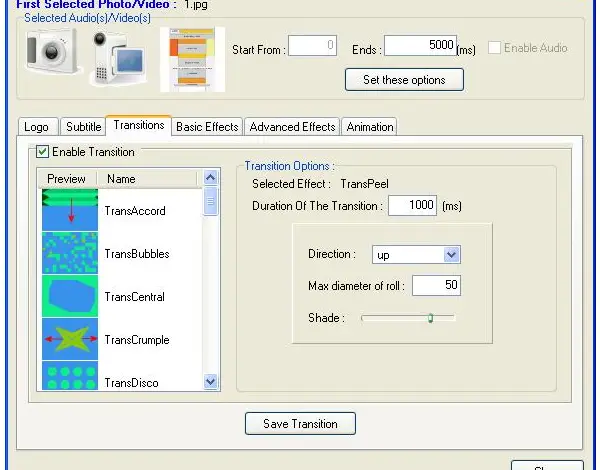Select the 1.jpg photo thumbnail
Screen dimensions: 600x470
click(192, 59)
